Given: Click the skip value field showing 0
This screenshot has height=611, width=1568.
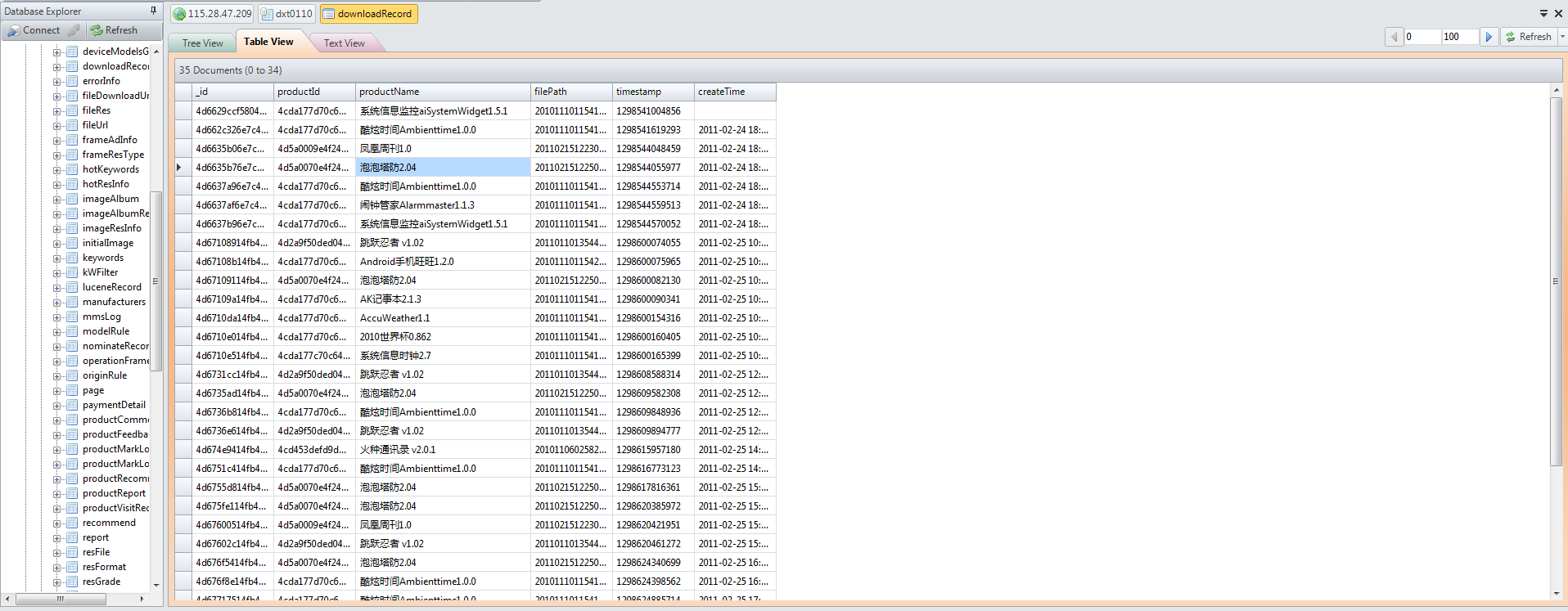Looking at the screenshot, I should pyautogui.click(x=1422, y=37).
